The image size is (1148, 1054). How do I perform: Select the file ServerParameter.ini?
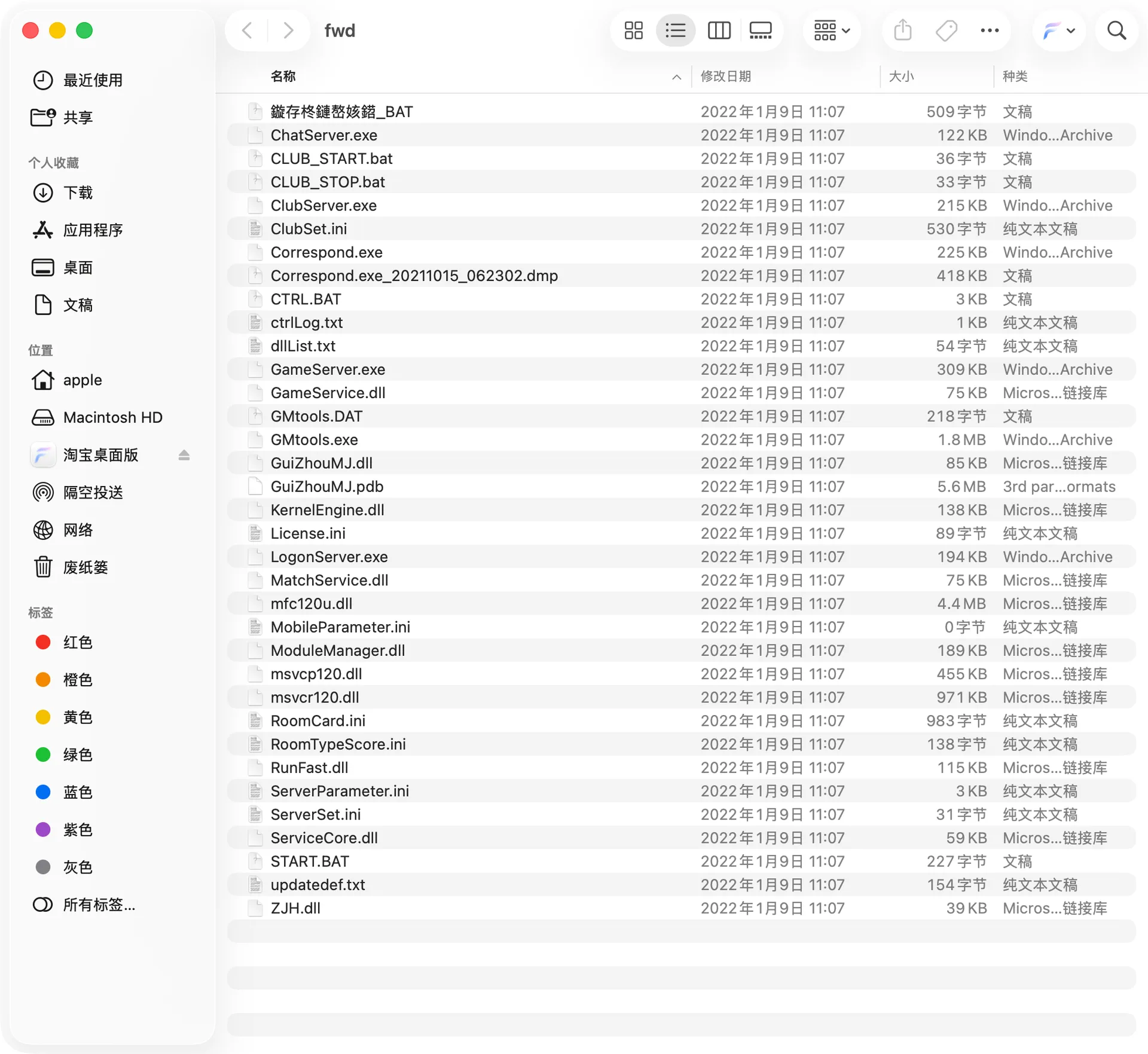[681, 792]
